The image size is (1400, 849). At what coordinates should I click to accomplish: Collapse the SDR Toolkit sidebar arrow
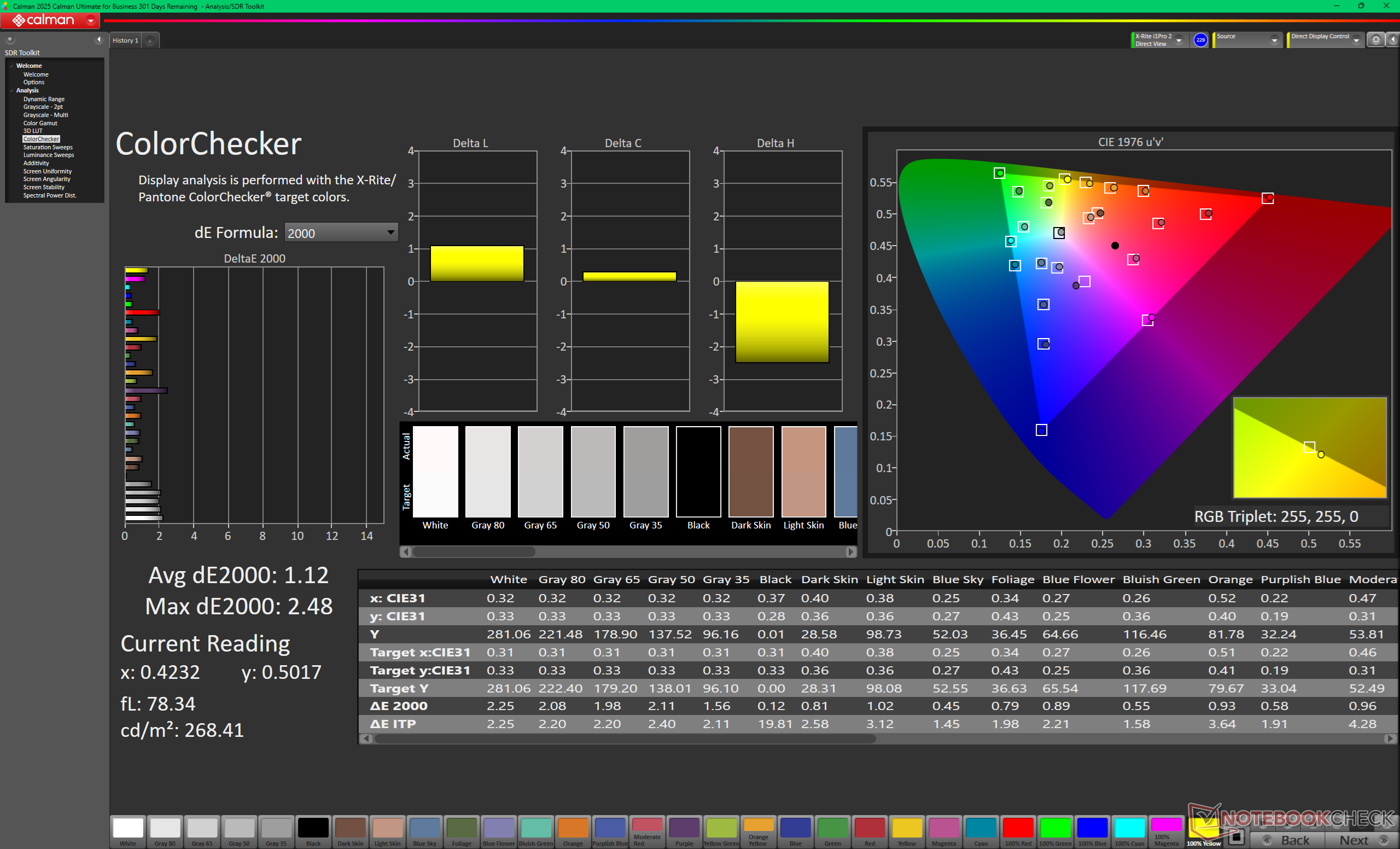[99, 39]
